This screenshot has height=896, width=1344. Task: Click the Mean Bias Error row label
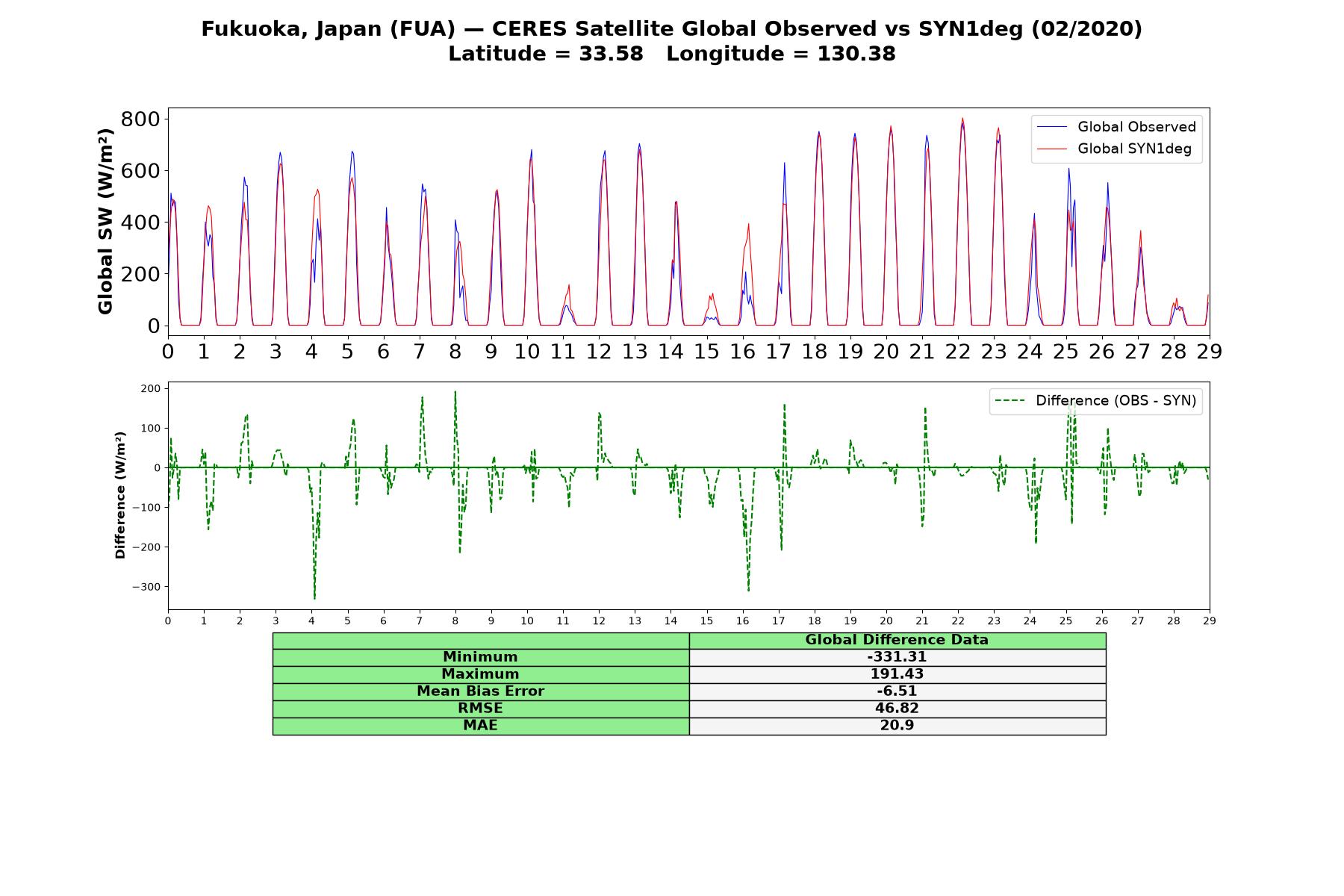click(x=481, y=691)
